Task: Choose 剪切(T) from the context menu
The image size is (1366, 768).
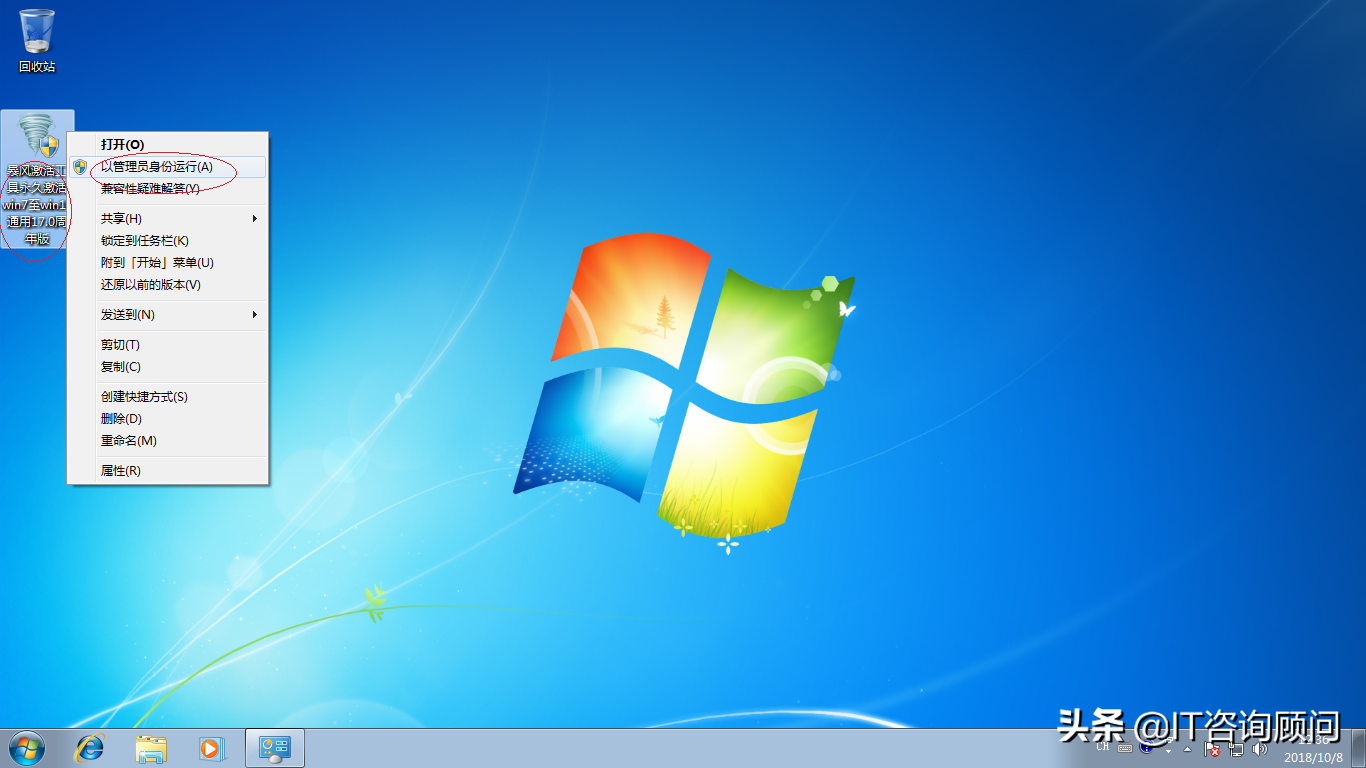Action: coord(167,344)
